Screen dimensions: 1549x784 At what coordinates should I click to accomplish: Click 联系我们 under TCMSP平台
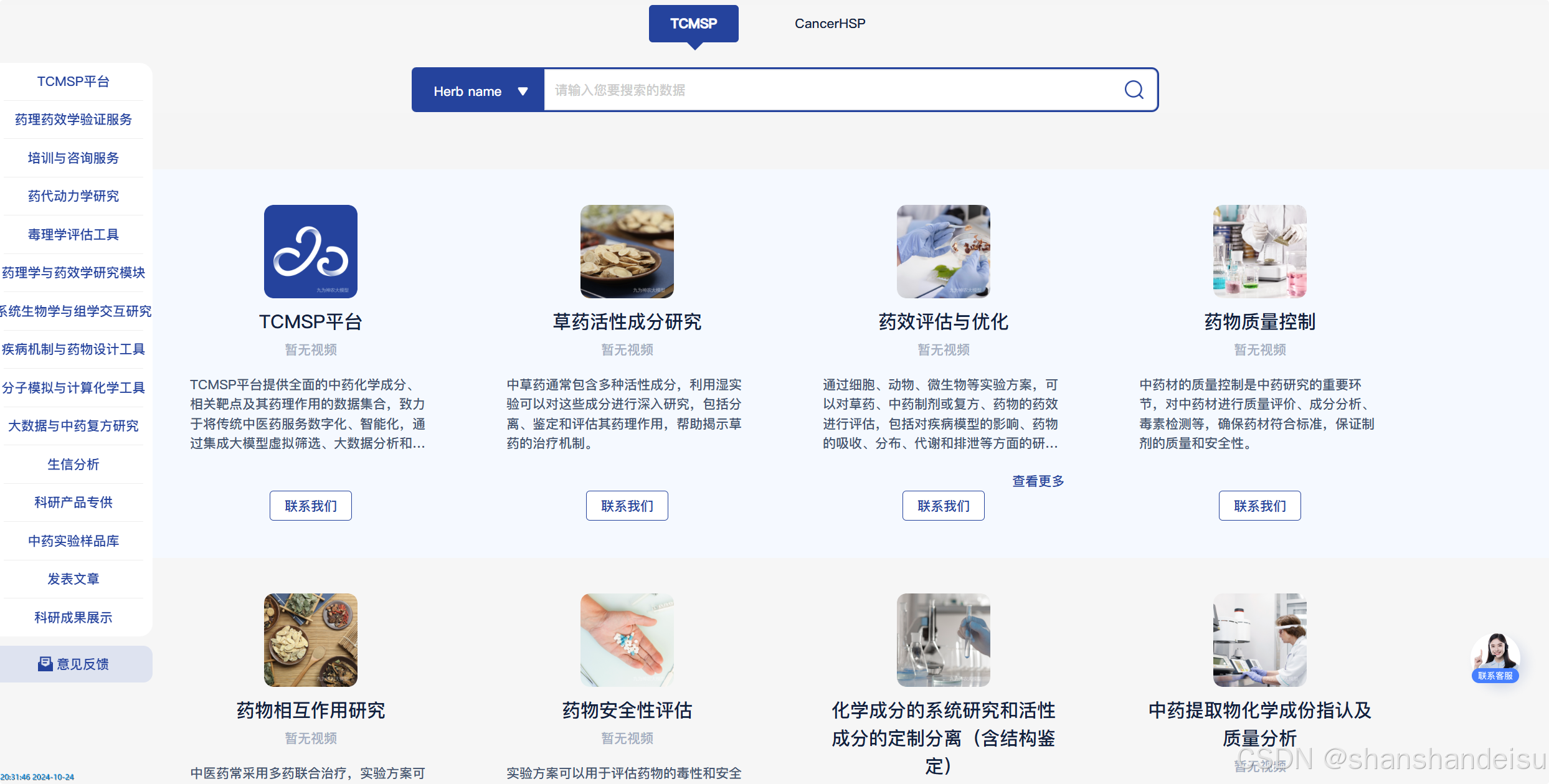pyautogui.click(x=311, y=506)
